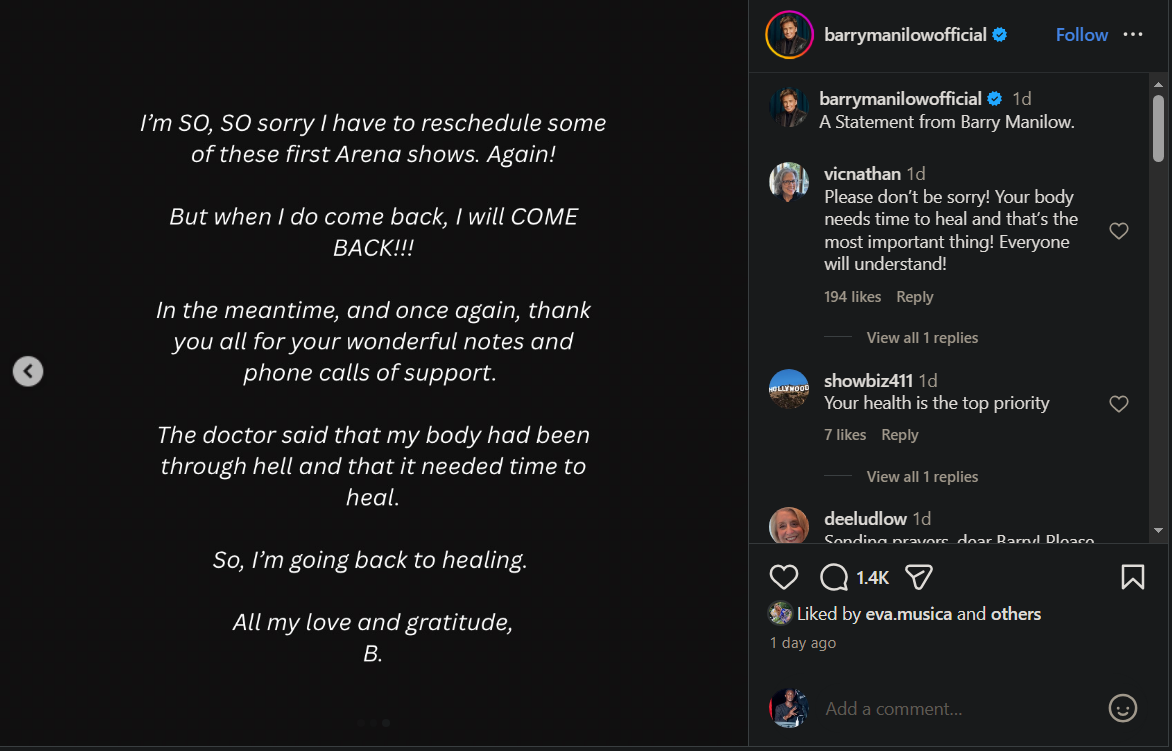Save the post with bookmark icon

pyautogui.click(x=1132, y=577)
